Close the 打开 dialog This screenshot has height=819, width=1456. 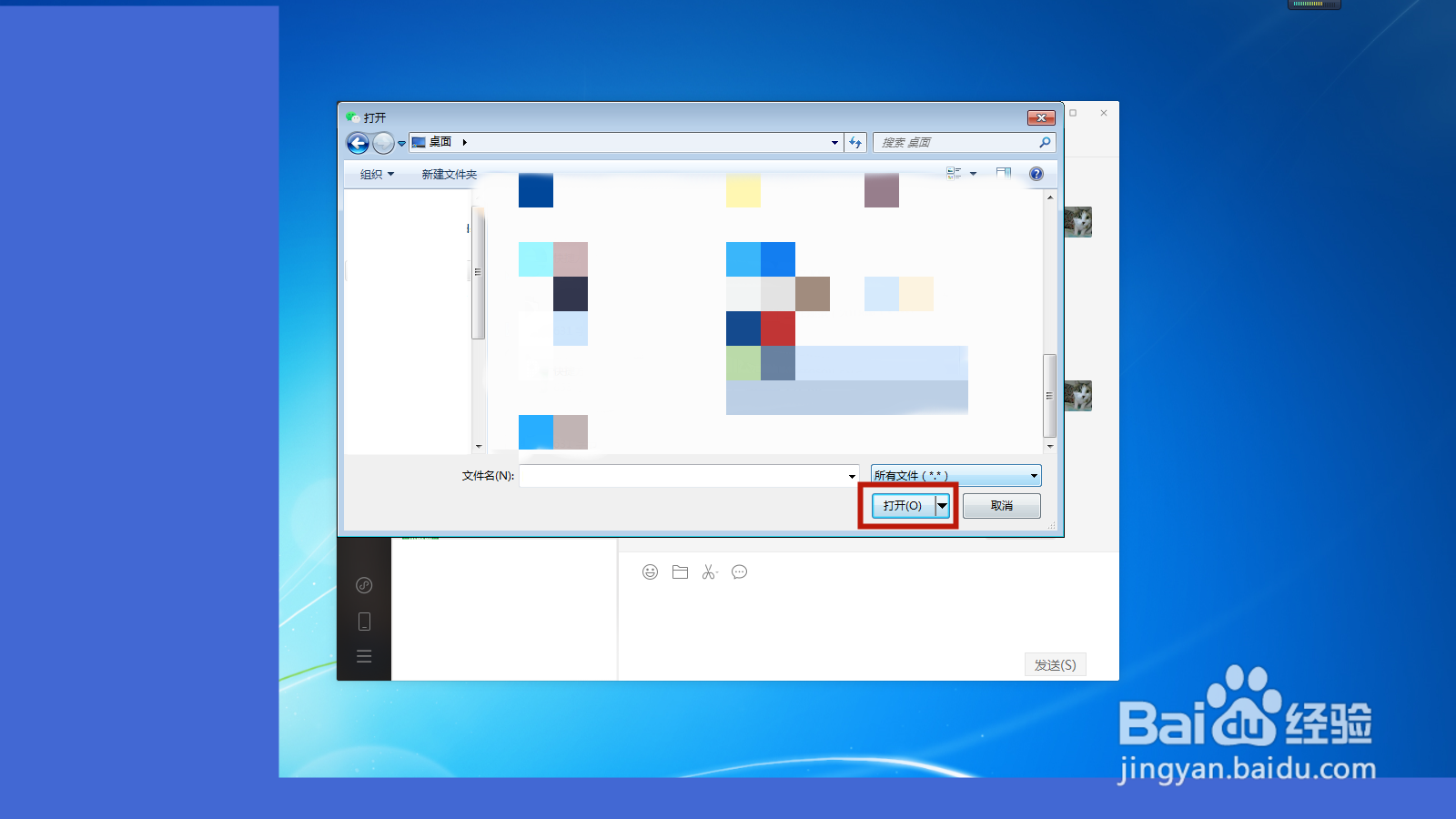click(x=1041, y=117)
